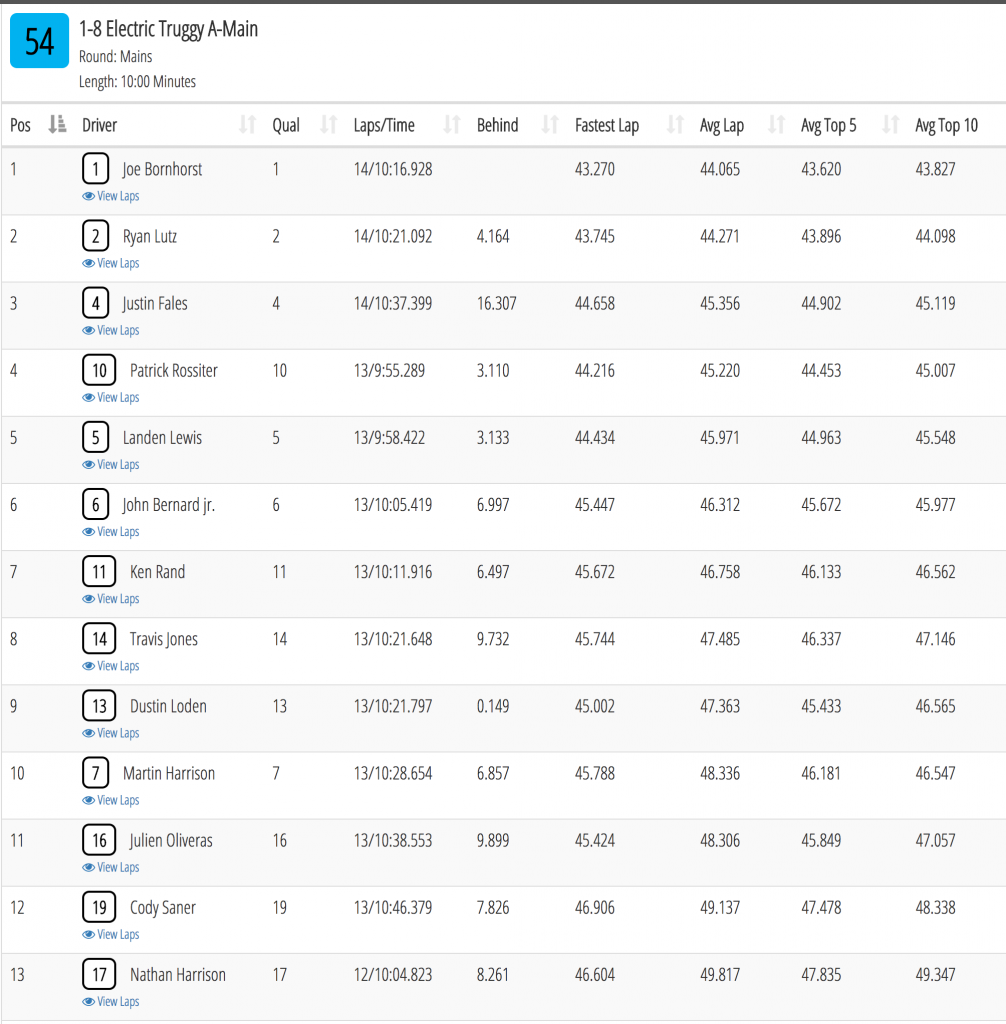1006x1024 pixels.
Task: Sort the Driver column using its arrows
Action: coord(248,124)
